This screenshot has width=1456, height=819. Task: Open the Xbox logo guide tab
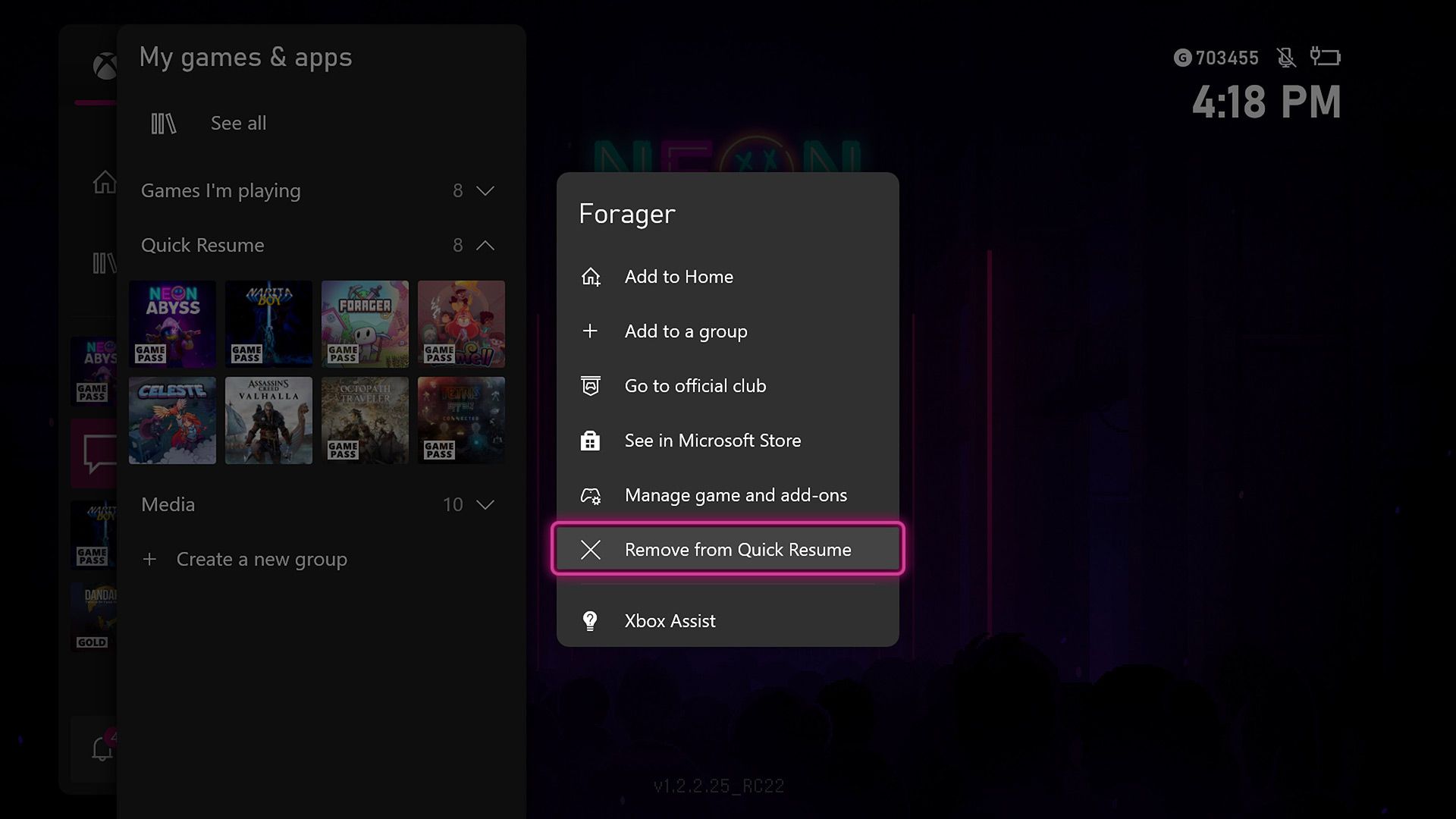click(105, 66)
